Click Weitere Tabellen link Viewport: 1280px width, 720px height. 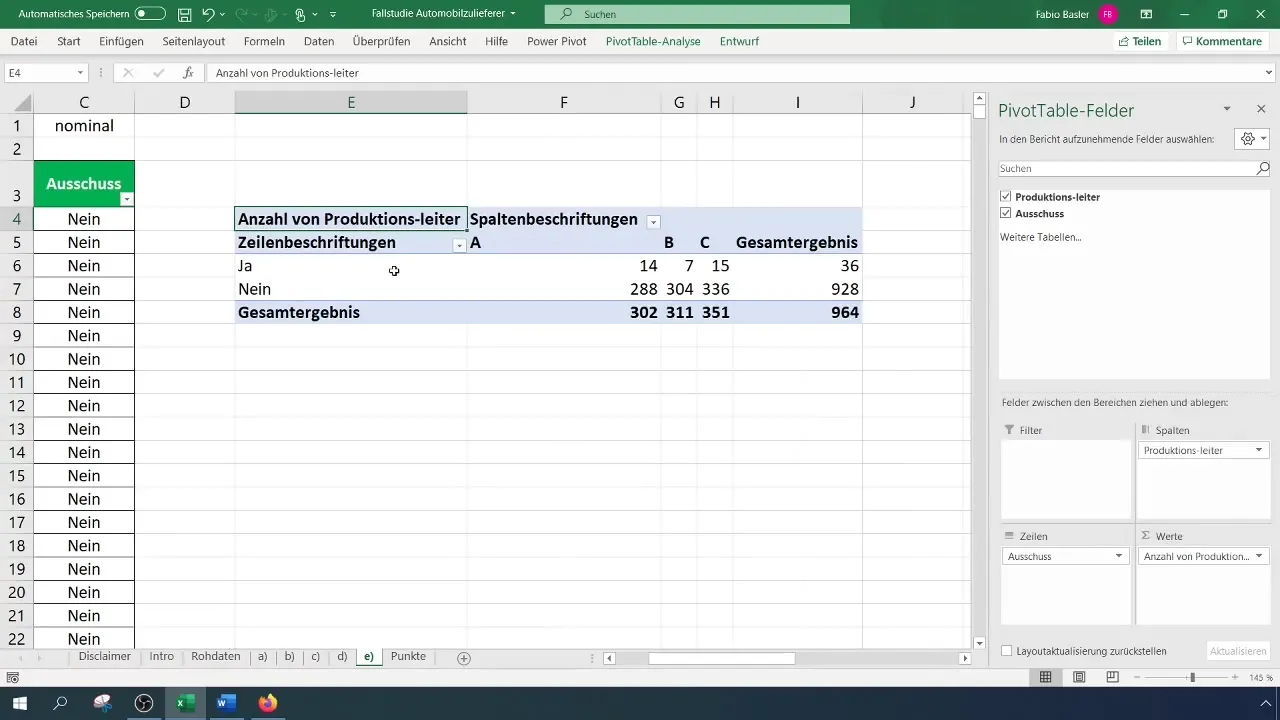tap(1040, 238)
